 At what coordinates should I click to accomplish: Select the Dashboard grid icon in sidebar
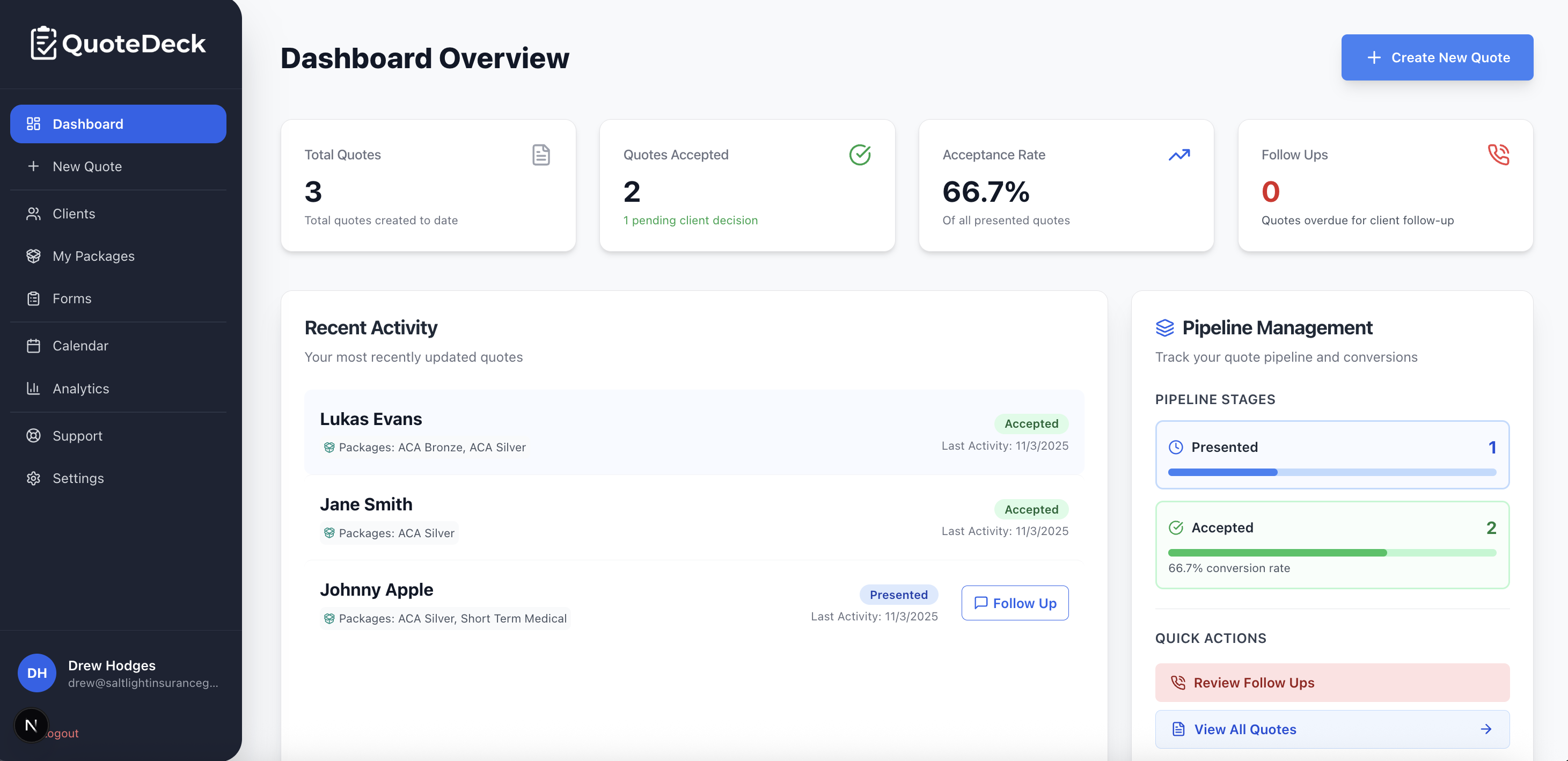(x=33, y=123)
